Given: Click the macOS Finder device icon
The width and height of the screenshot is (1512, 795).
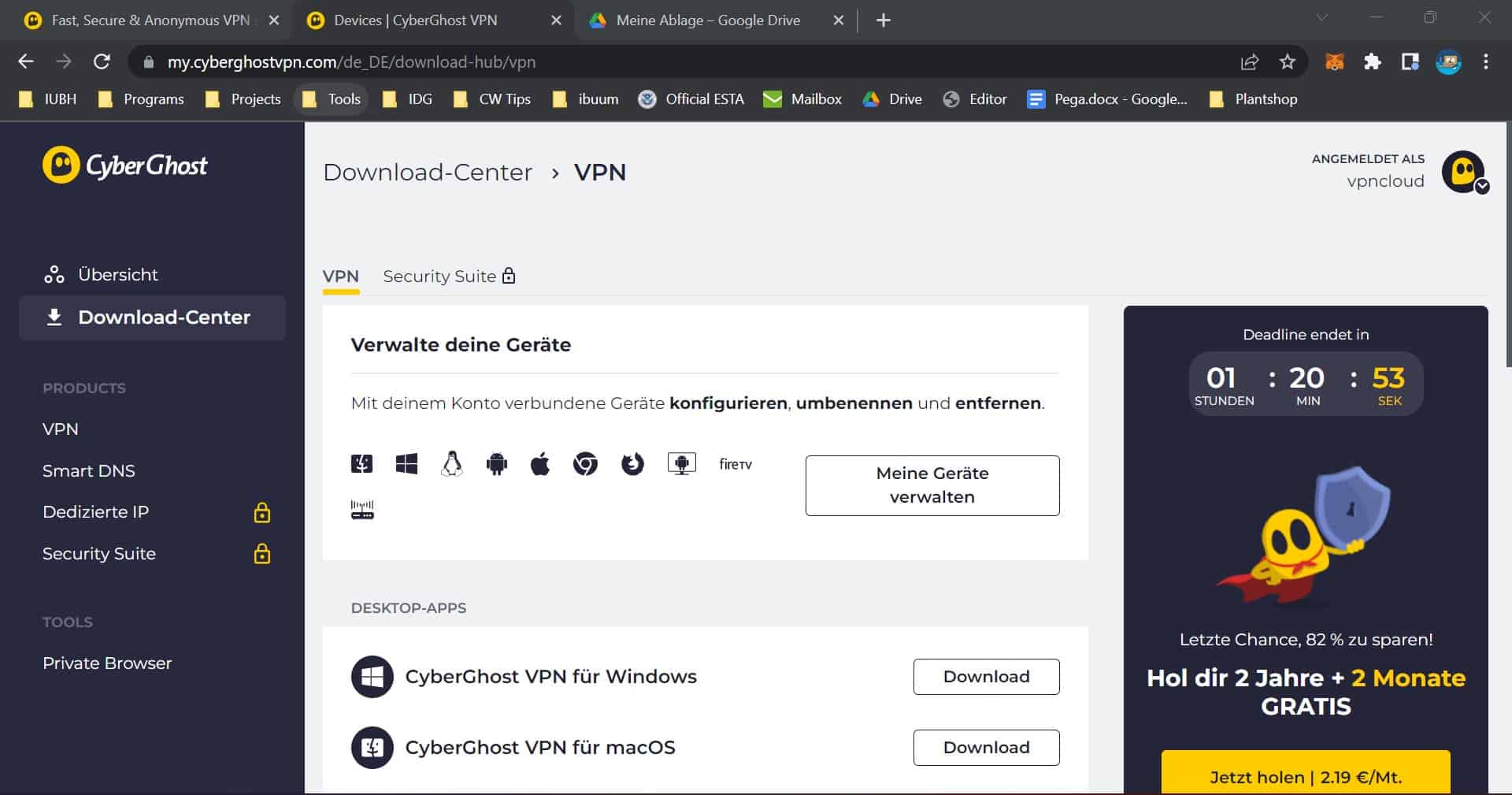Looking at the screenshot, I should coord(361,463).
